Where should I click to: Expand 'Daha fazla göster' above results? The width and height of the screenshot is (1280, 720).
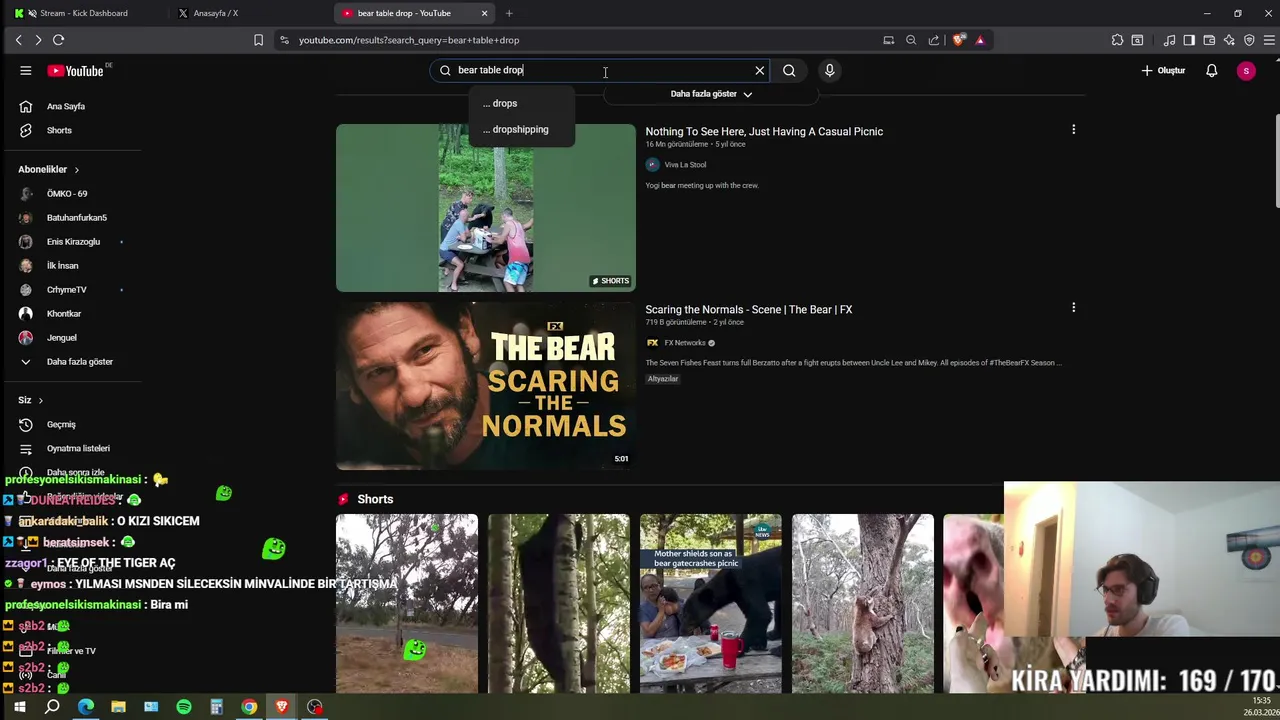[711, 94]
